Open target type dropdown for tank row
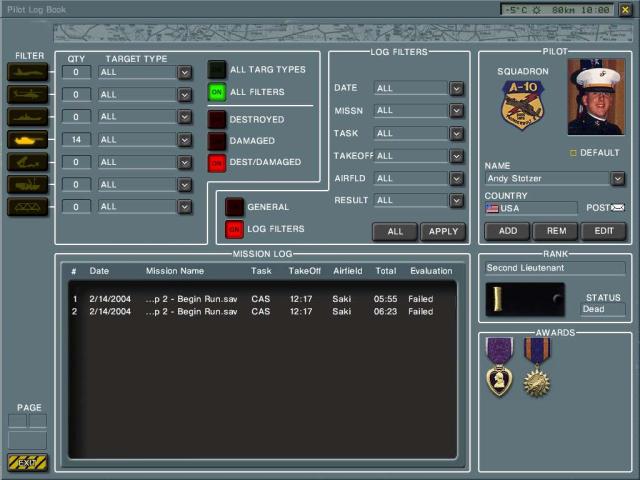Viewport: 640px width, 480px height. [185, 140]
